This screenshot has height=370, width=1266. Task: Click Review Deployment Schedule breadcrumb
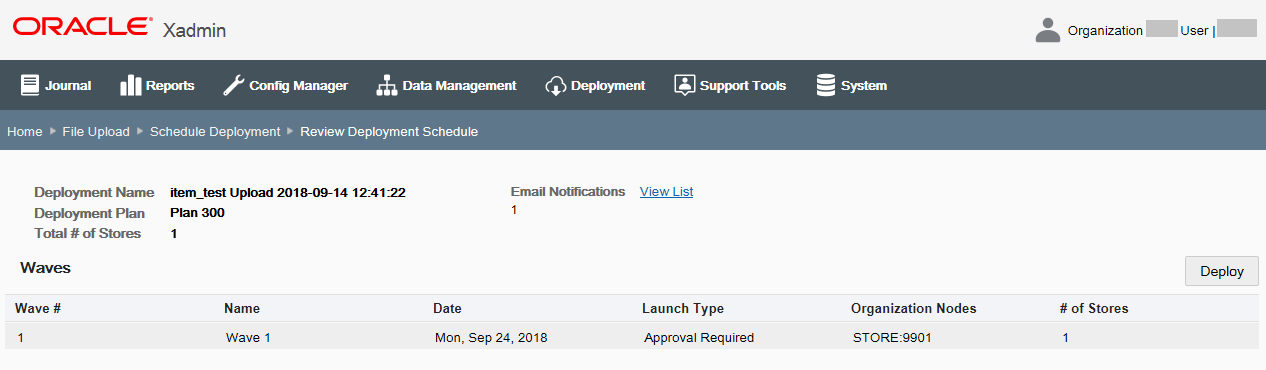click(x=389, y=131)
